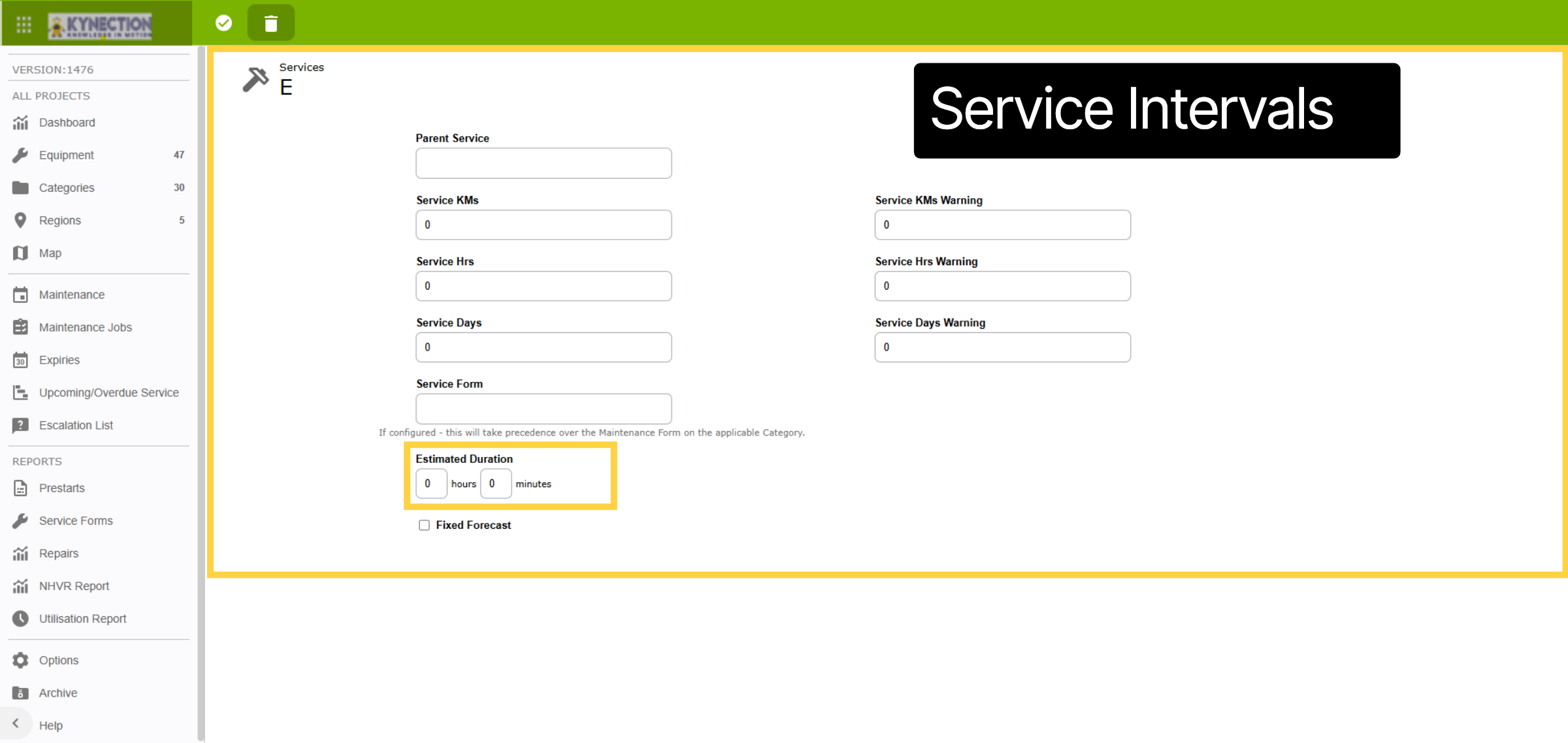This screenshot has width=1568, height=743.
Task: Click the Kynection logo
Action: (x=100, y=26)
